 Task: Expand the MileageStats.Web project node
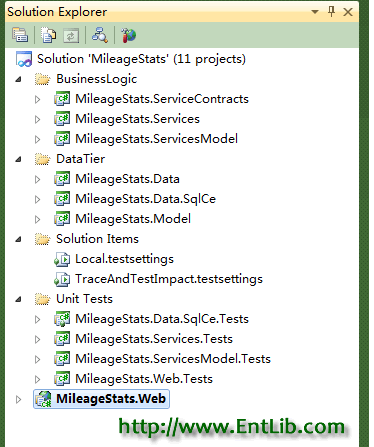point(18,399)
